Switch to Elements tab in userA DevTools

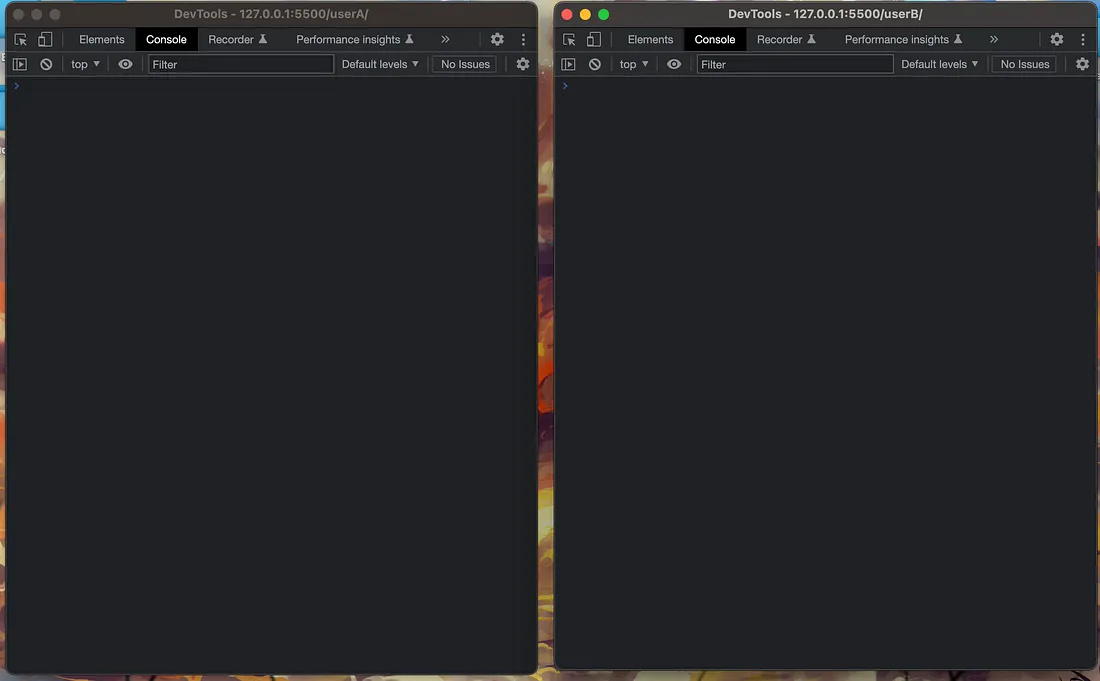click(x=102, y=40)
